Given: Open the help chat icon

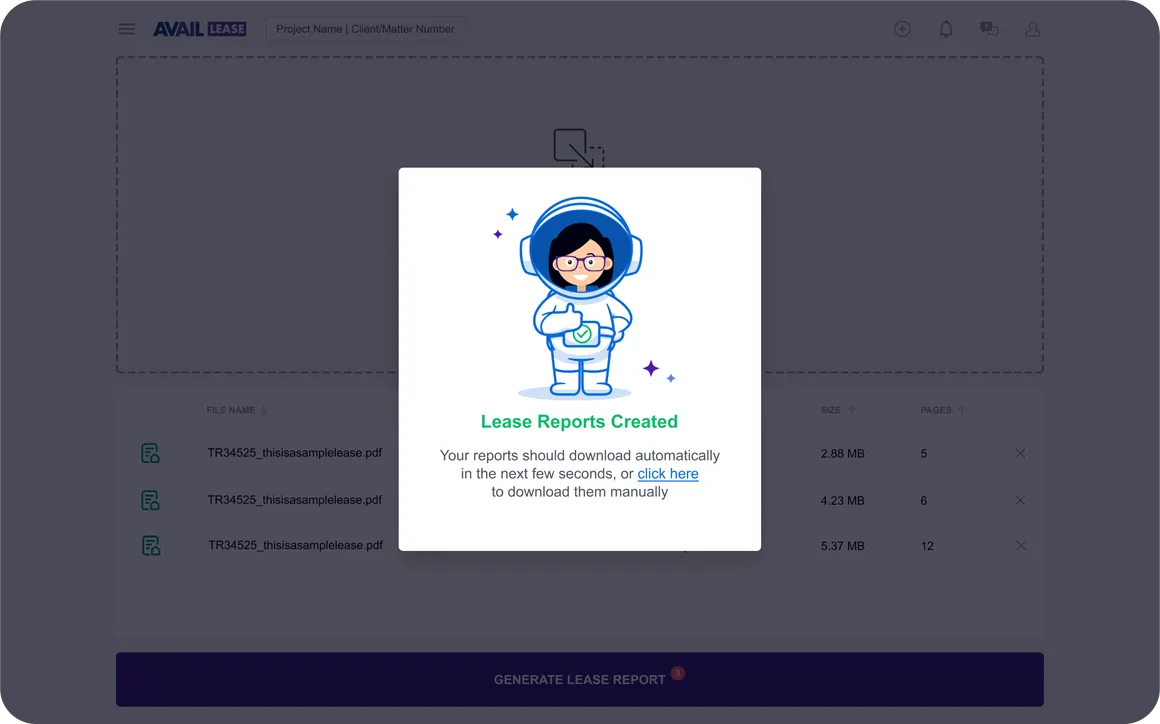Looking at the screenshot, I should [x=988, y=29].
